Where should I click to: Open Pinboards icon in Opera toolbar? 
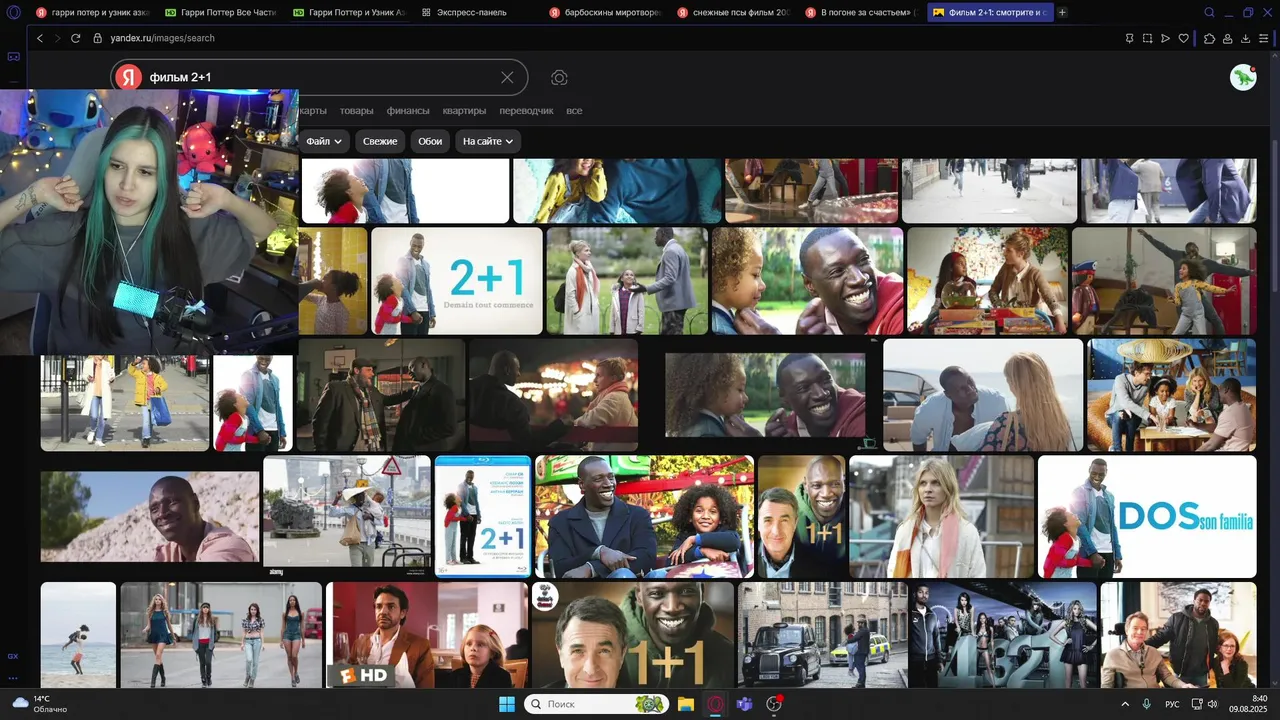(x=1129, y=38)
